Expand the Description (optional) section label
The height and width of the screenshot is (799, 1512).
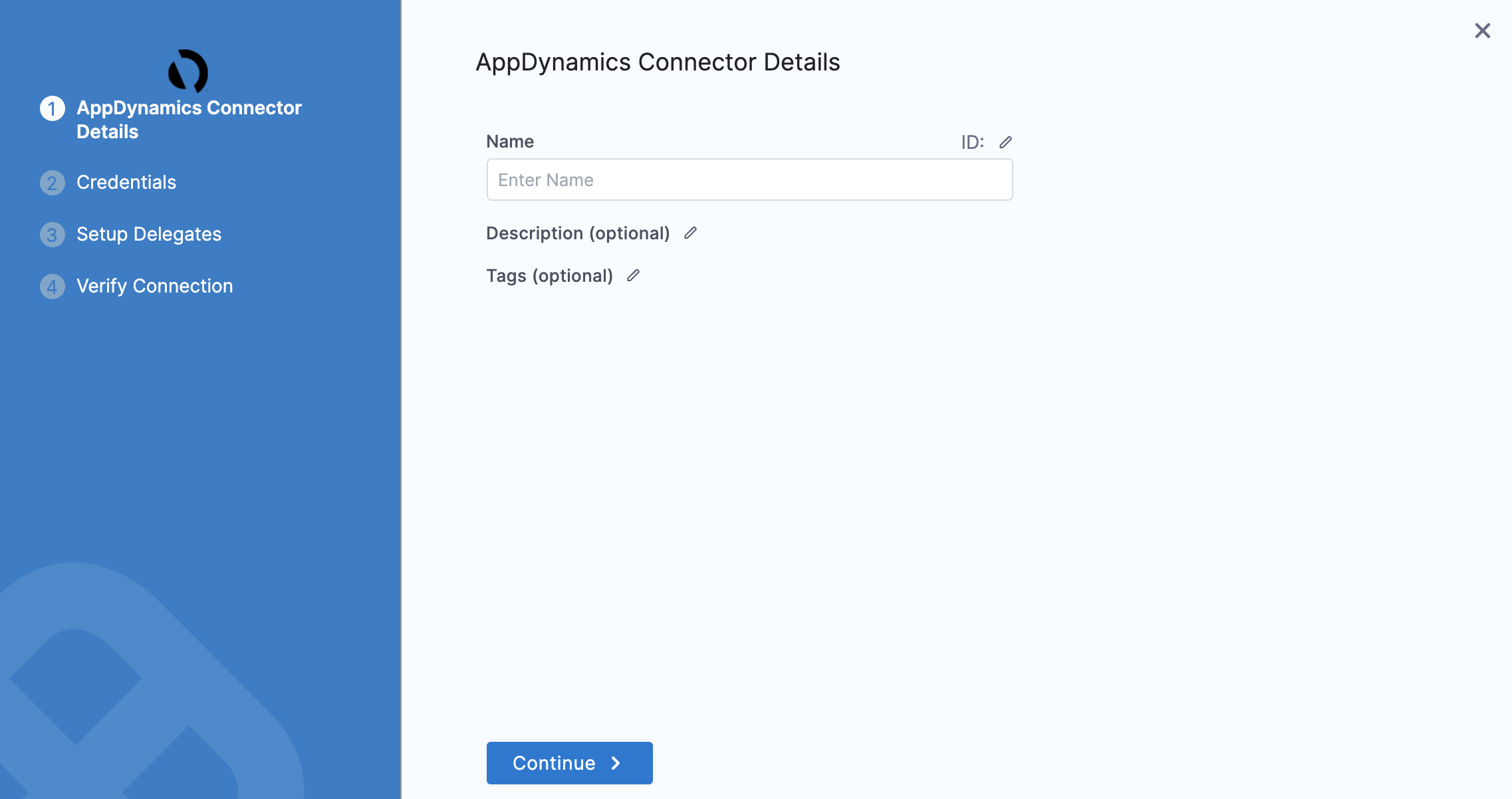coord(578,233)
